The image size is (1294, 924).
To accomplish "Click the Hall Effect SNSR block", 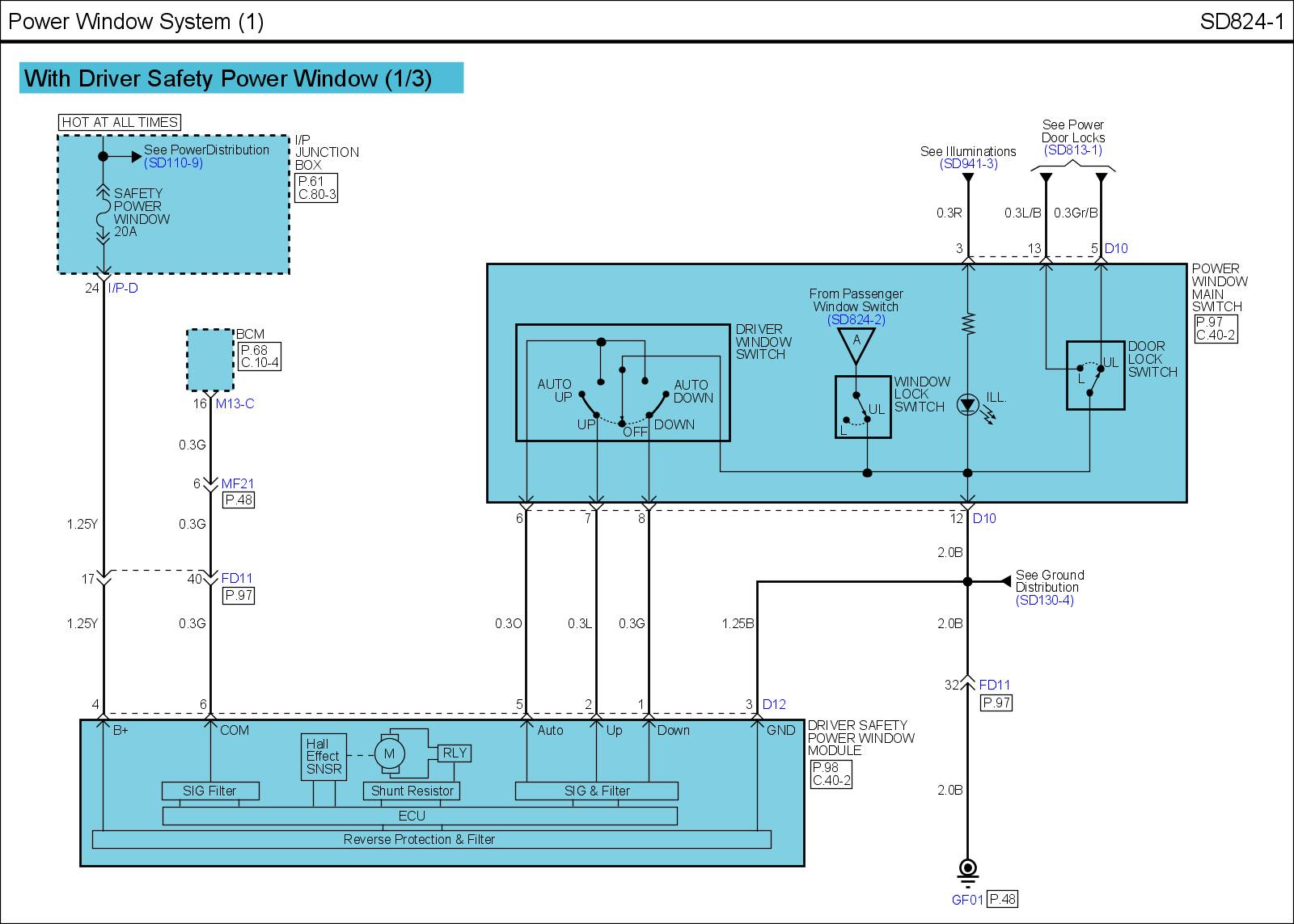I will click(323, 757).
